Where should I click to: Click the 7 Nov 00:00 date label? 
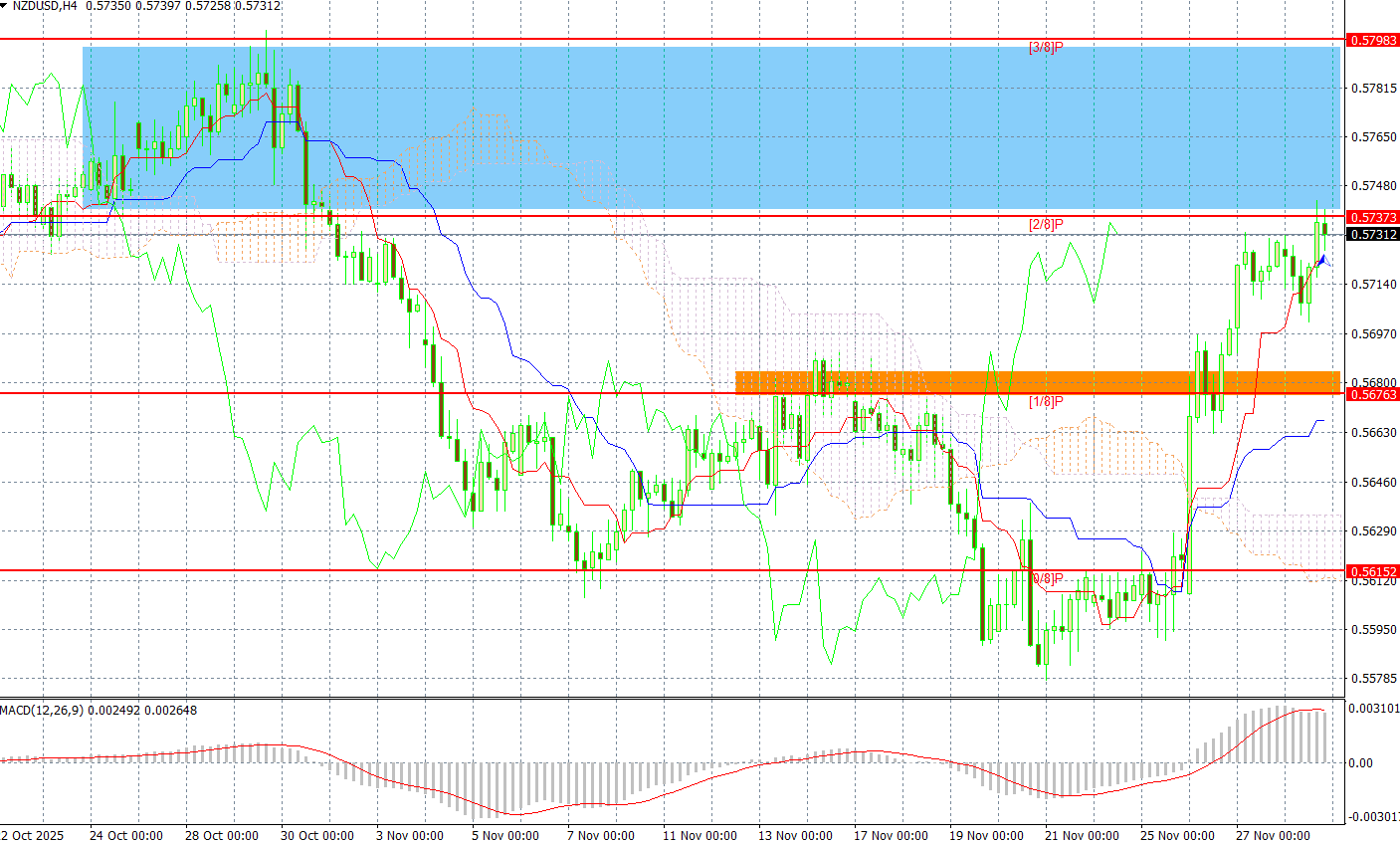tap(601, 835)
